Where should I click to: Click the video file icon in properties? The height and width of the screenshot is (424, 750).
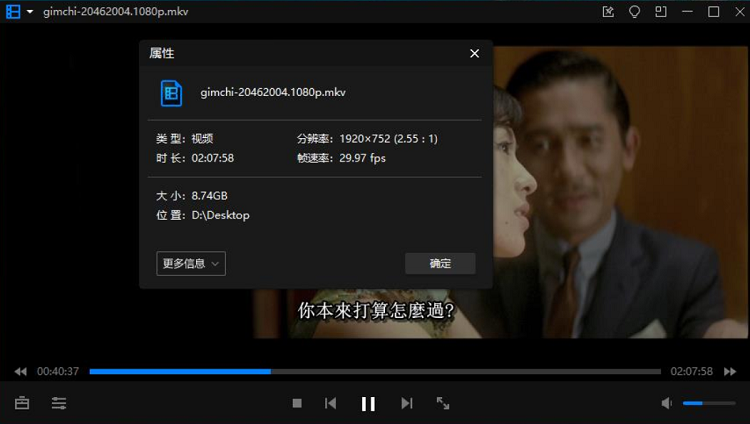pos(171,93)
